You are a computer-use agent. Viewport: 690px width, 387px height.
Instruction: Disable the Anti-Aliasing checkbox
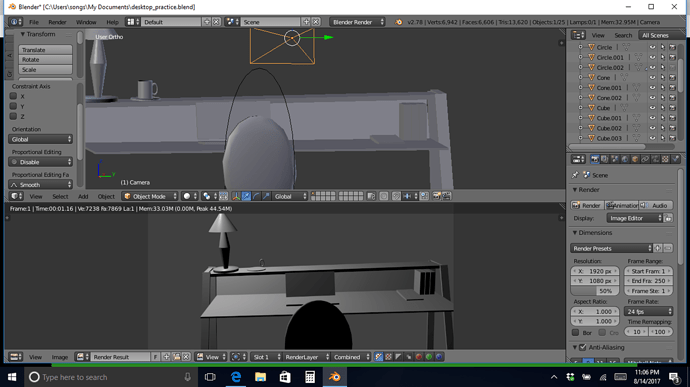coord(583,347)
